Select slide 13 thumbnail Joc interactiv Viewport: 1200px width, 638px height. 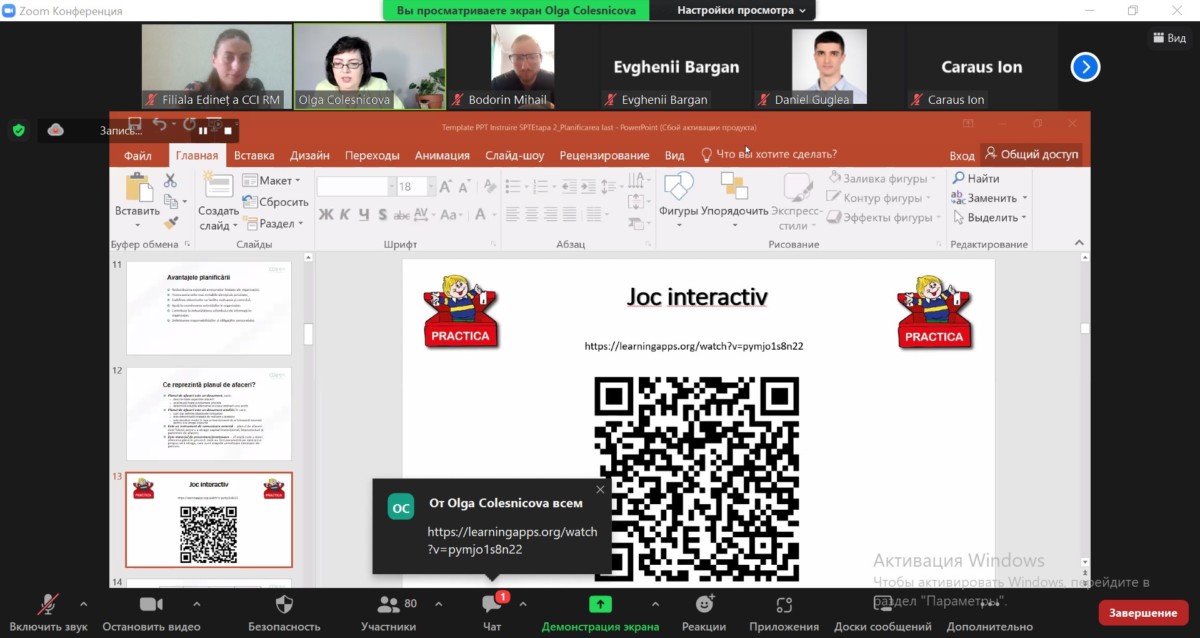click(209, 520)
